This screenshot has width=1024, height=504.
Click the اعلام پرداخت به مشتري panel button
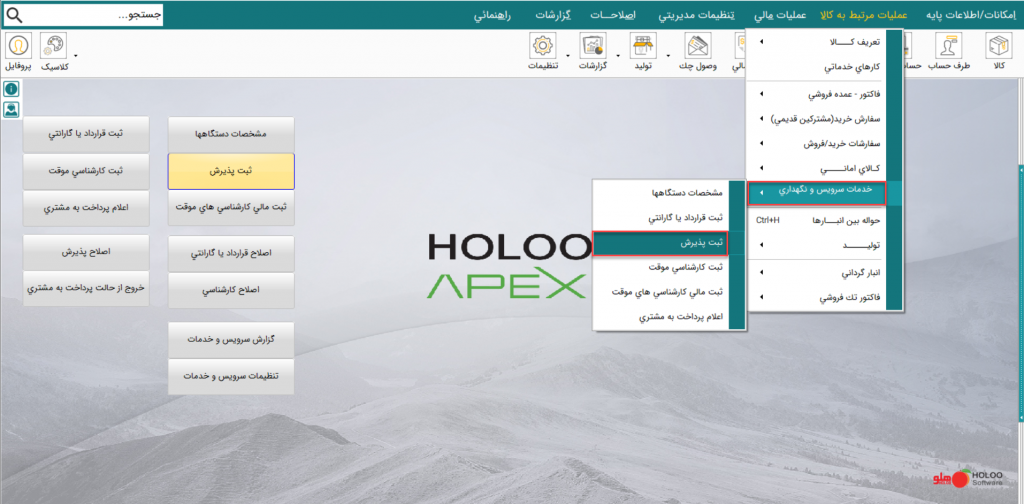coord(86,208)
